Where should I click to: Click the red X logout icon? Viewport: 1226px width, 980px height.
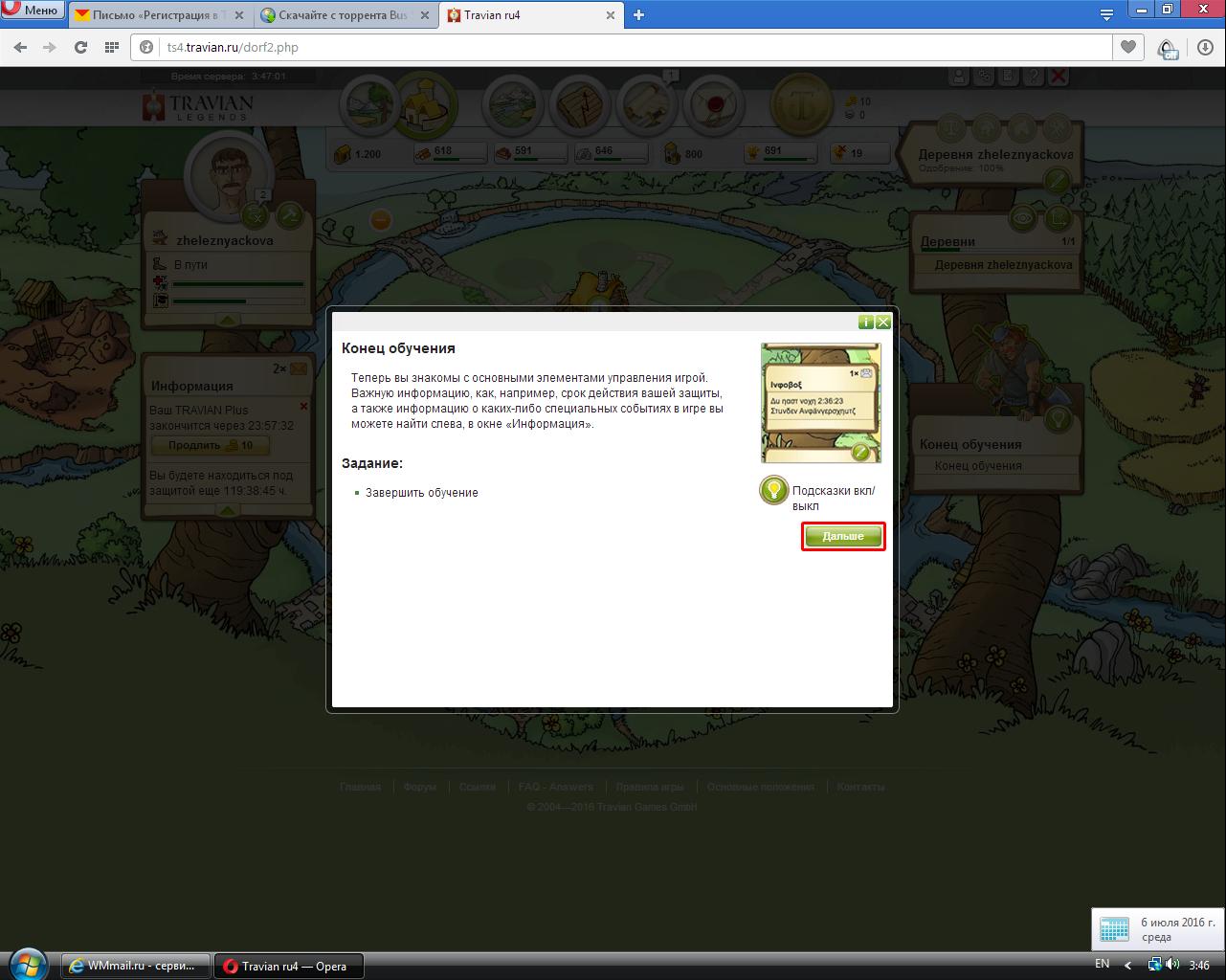[1058, 77]
